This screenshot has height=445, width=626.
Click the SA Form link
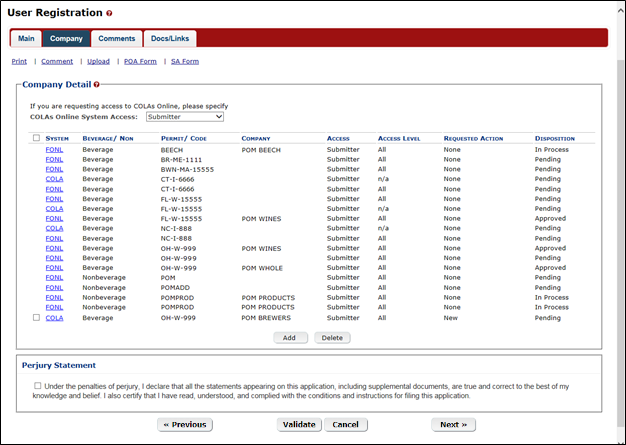pyautogui.click(x=184, y=61)
